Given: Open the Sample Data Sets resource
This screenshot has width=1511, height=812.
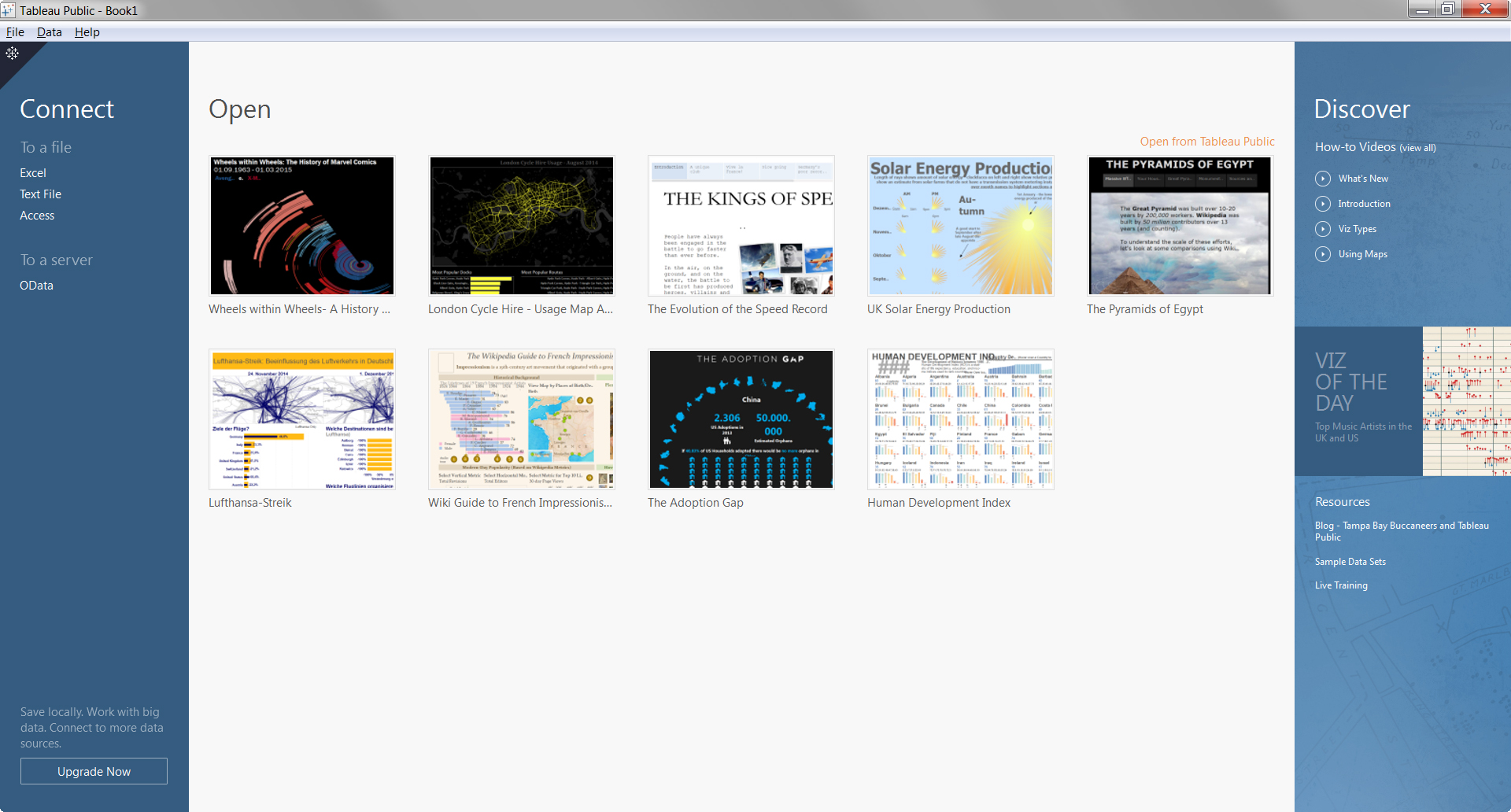Looking at the screenshot, I should [1350, 562].
